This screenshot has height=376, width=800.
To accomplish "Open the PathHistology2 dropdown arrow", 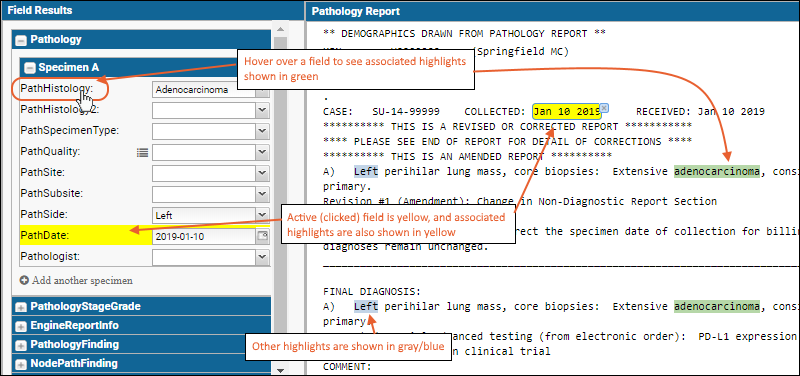I will tap(262, 109).
